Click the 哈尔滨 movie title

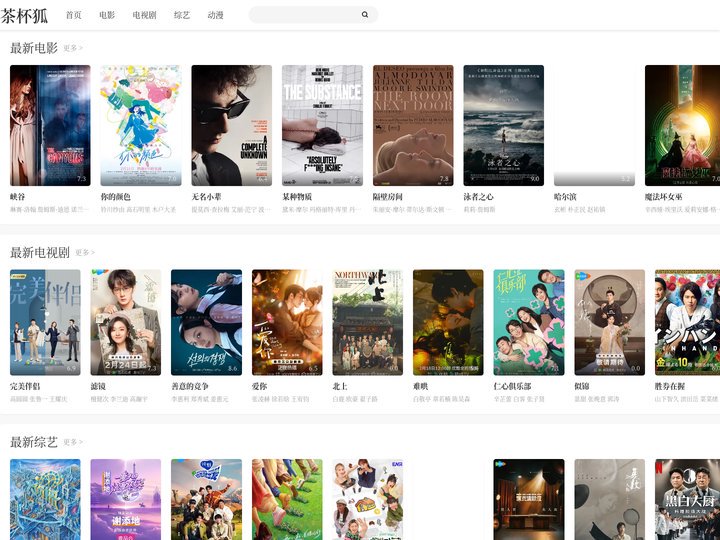565,197
